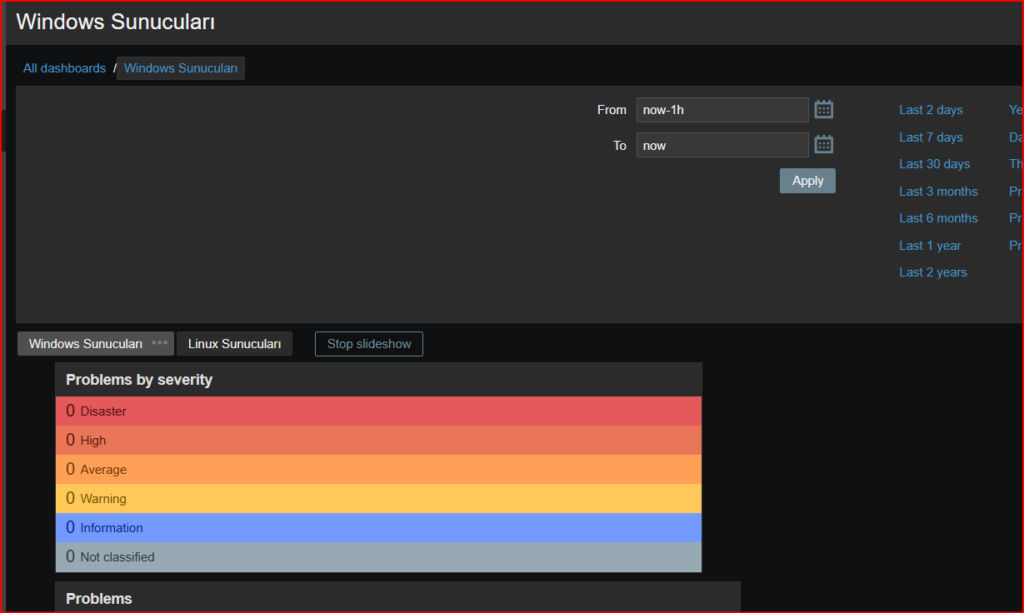
Task: Select Last 7 days time range
Action: pos(931,137)
